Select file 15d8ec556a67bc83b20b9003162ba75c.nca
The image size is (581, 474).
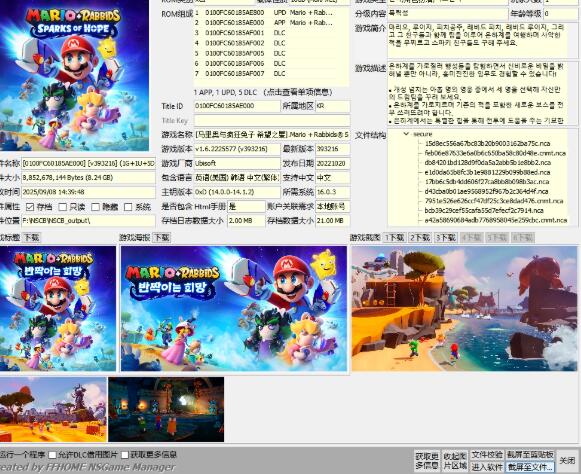(x=487, y=143)
